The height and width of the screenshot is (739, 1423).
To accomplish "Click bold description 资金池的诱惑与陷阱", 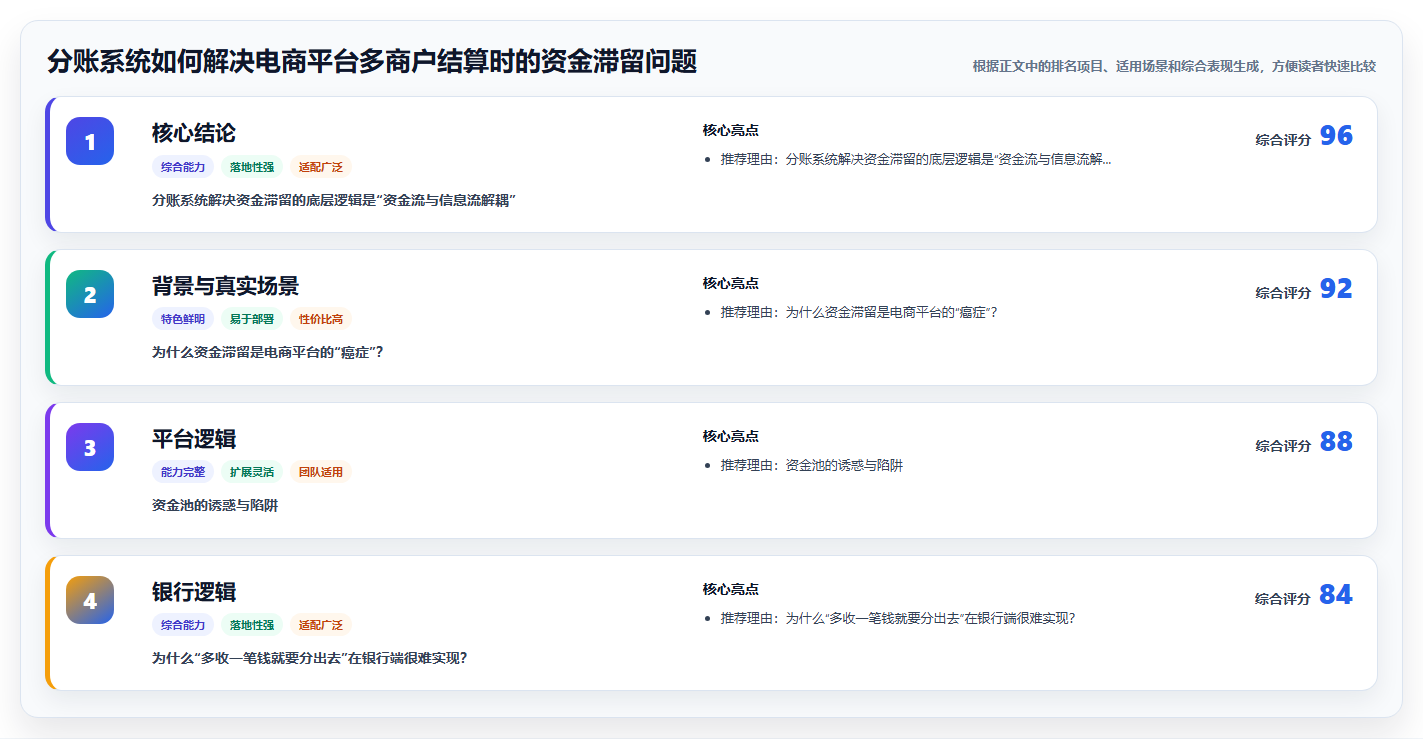I will 215,506.
